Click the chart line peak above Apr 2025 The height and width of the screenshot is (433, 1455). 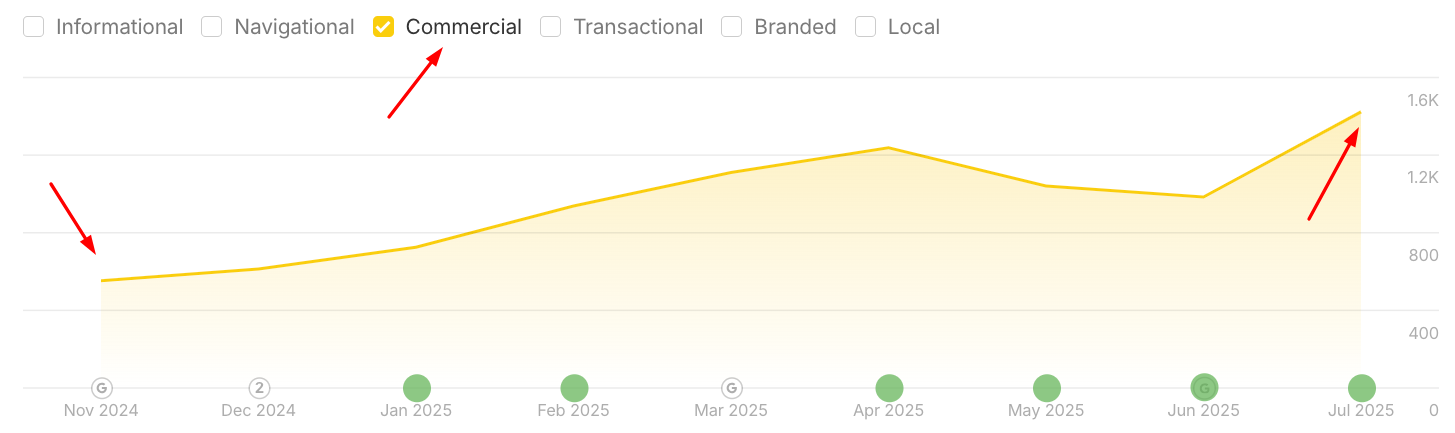click(889, 148)
